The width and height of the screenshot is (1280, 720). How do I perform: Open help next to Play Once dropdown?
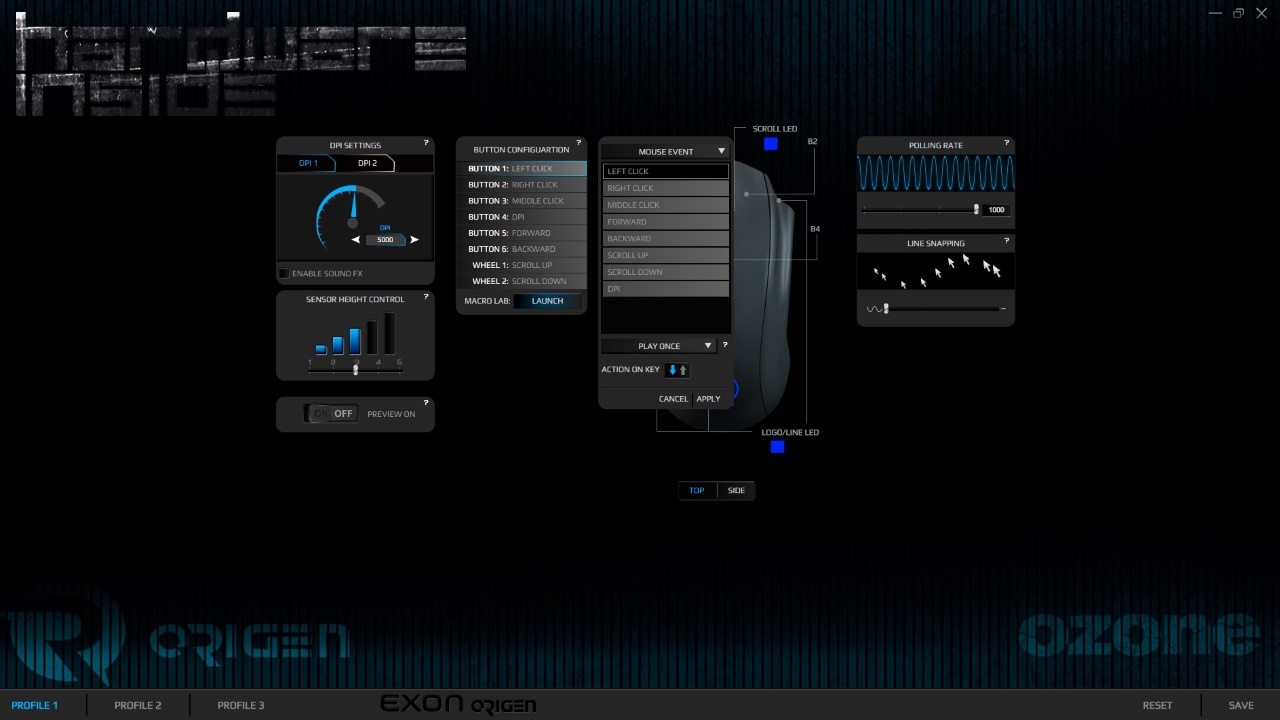725,345
